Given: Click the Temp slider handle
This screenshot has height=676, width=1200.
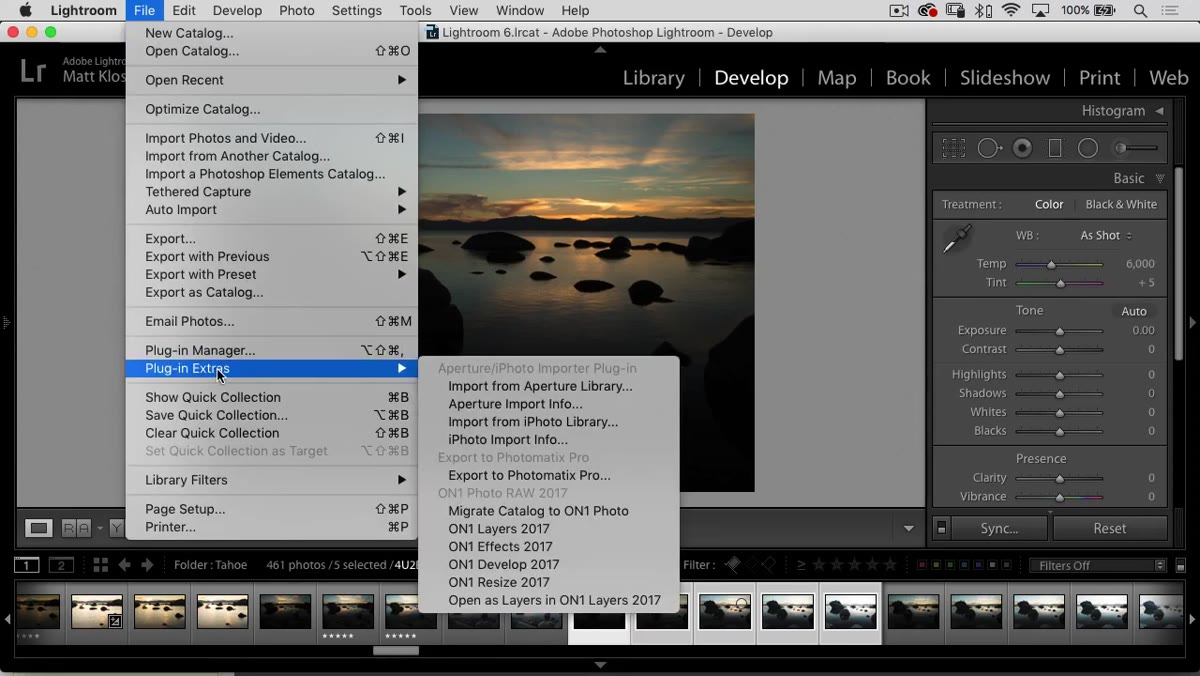Looking at the screenshot, I should point(1051,265).
